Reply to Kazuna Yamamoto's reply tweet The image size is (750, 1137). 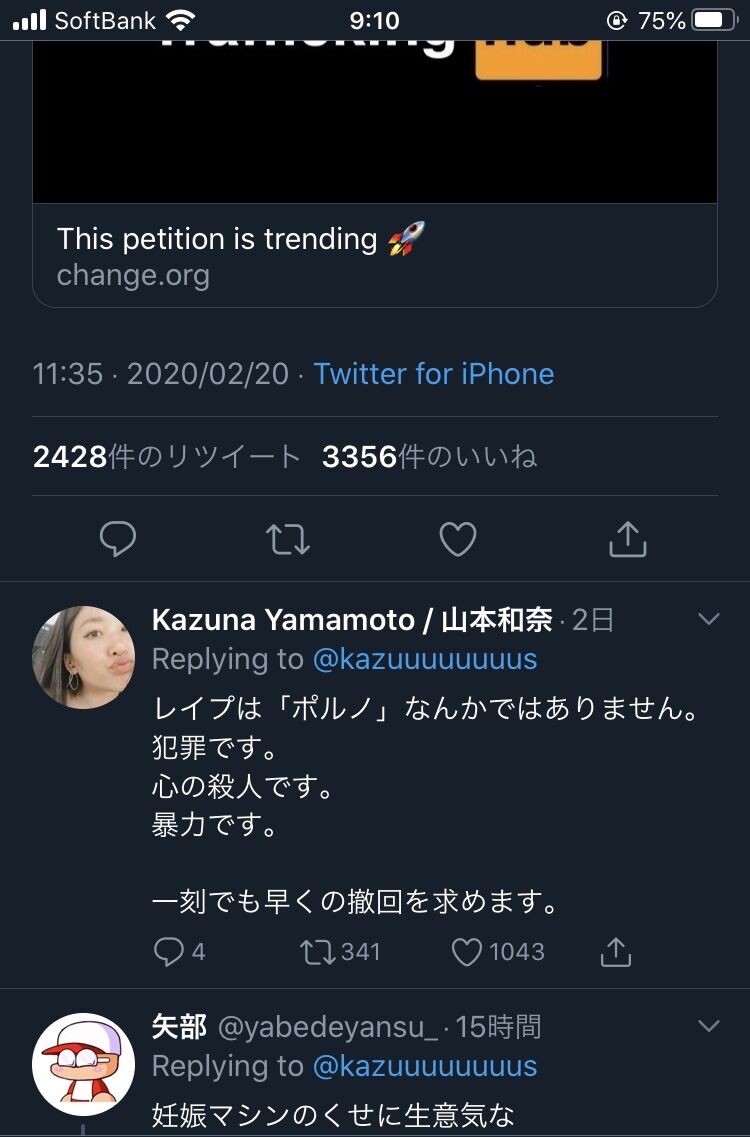169,952
